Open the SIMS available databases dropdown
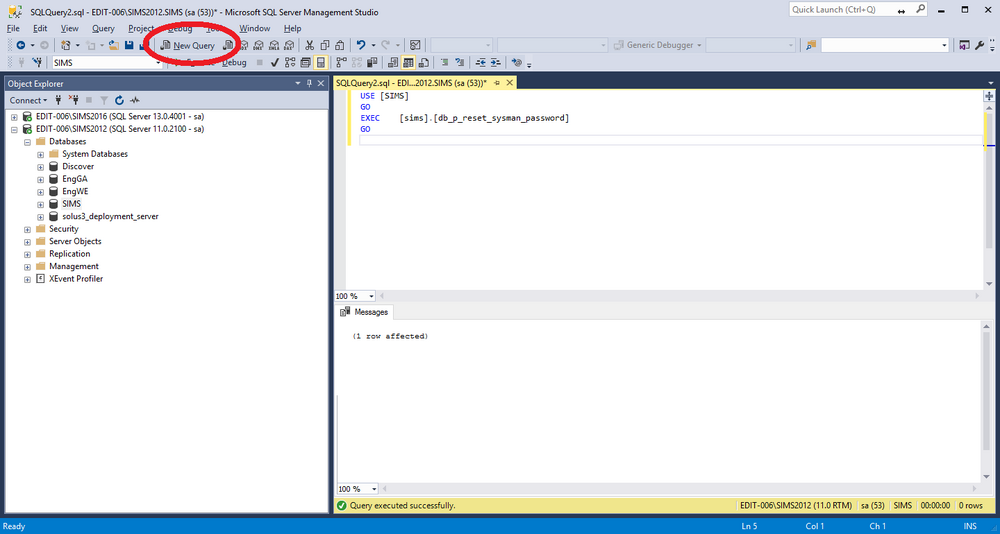 coord(159,63)
